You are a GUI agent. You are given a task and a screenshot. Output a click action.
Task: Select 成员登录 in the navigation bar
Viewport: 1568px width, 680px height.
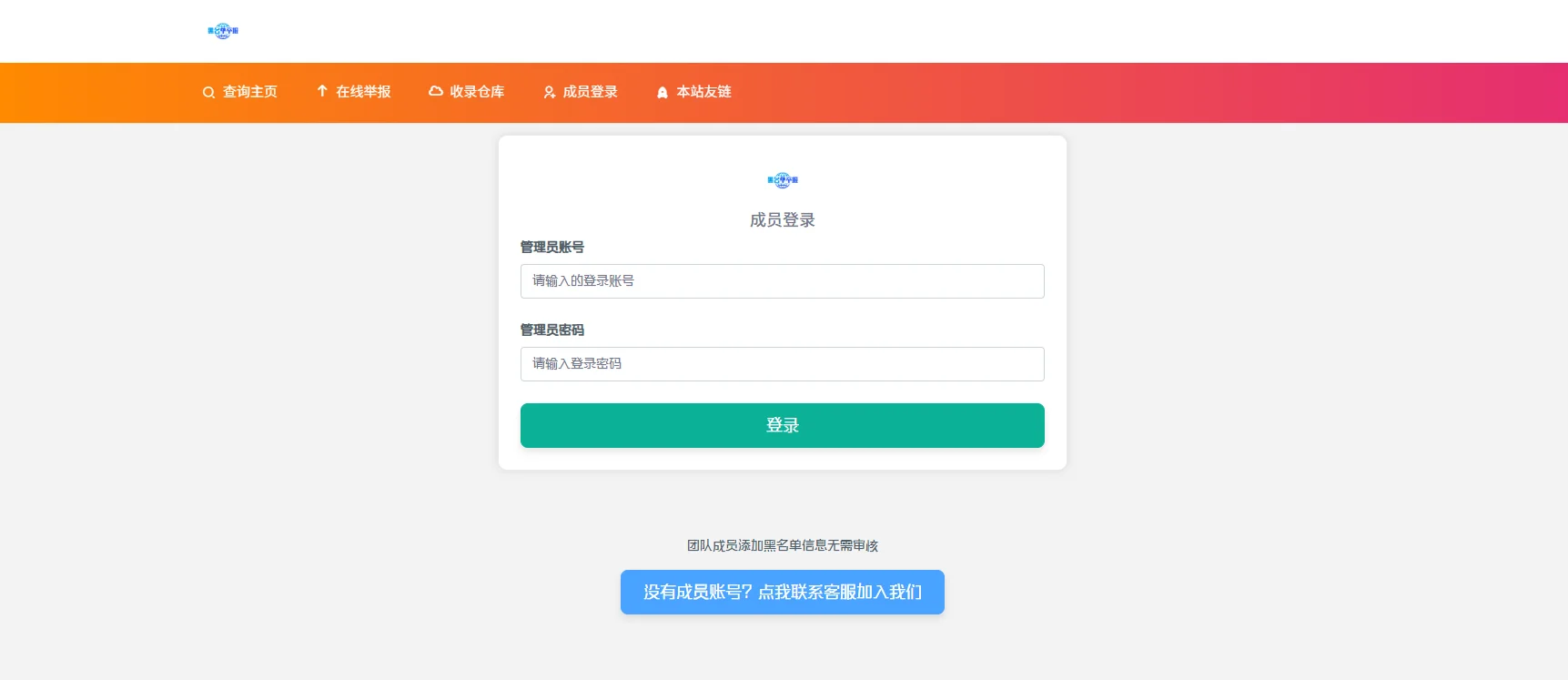[x=581, y=92]
